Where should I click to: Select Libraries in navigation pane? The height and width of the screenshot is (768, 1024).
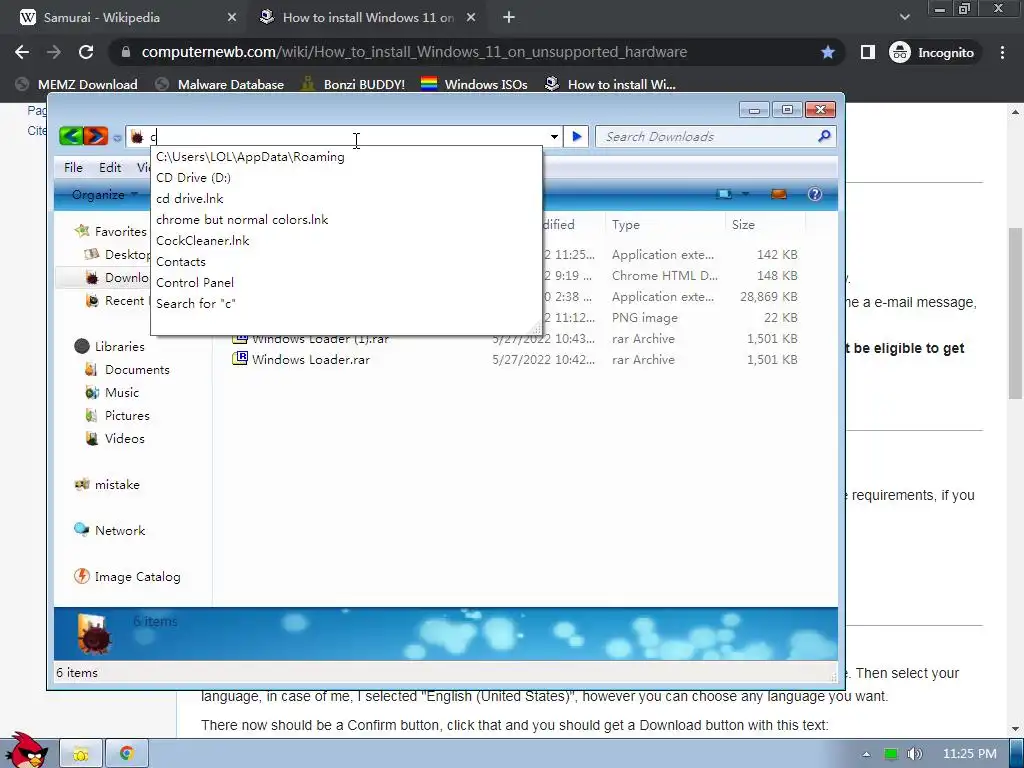point(110,346)
